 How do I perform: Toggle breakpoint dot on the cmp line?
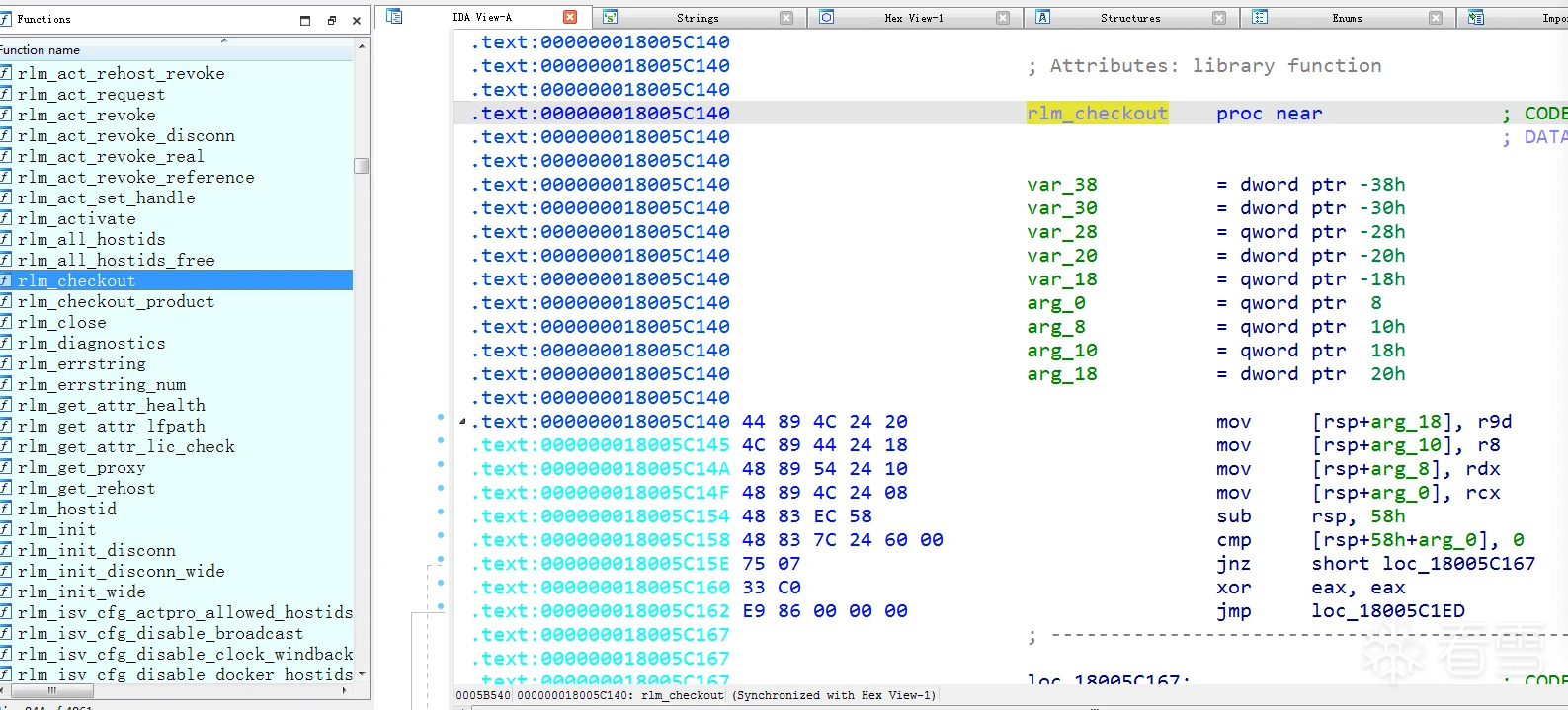tap(441, 535)
